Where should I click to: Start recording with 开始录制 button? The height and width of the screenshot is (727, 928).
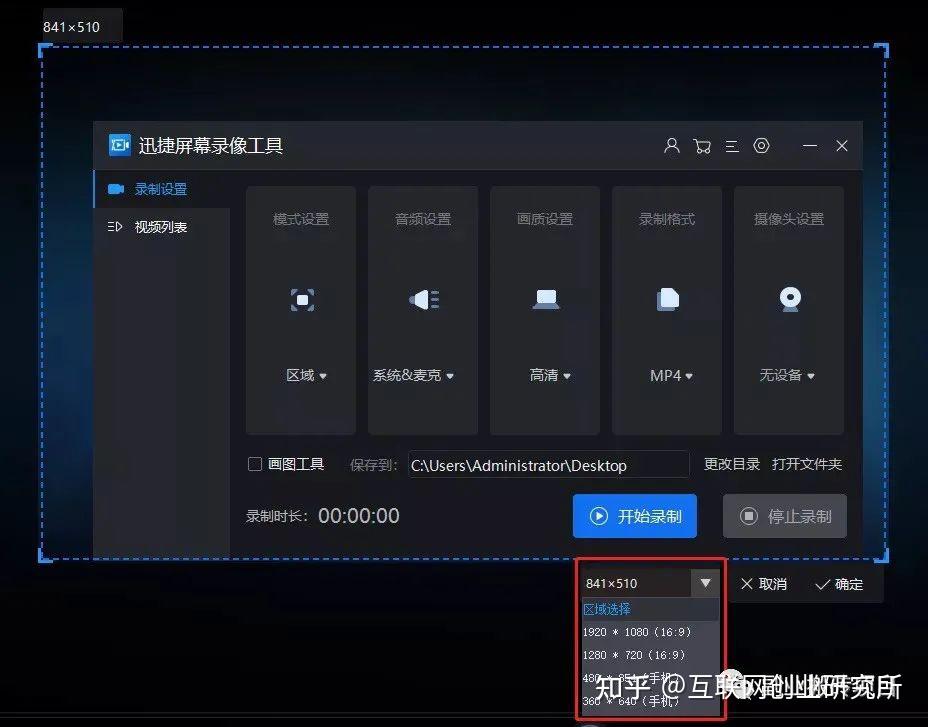pos(634,516)
